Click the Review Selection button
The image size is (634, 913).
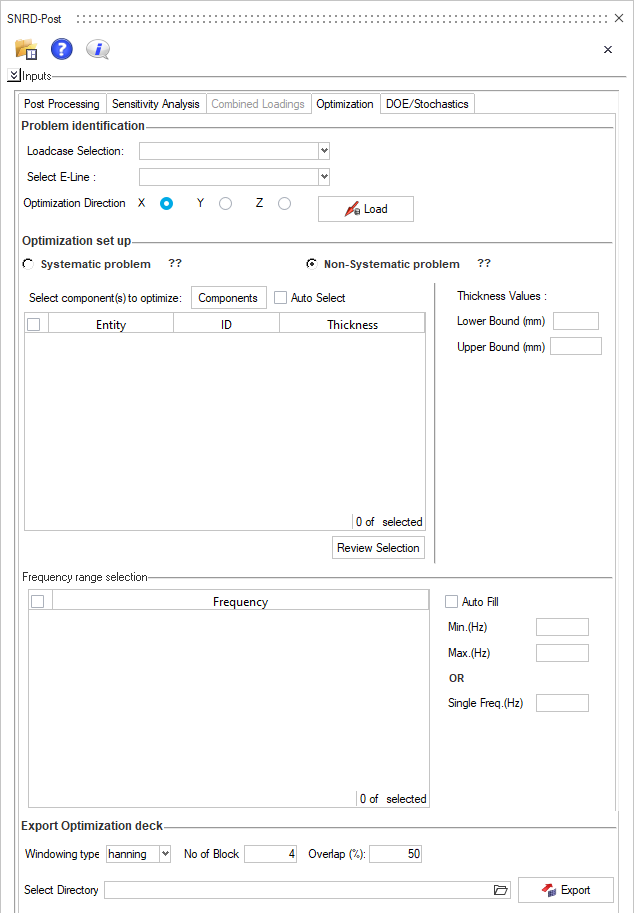(x=378, y=548)
